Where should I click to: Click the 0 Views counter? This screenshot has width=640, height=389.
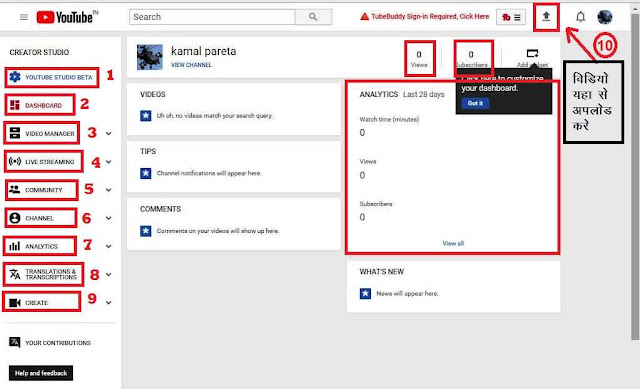point(419,59)
